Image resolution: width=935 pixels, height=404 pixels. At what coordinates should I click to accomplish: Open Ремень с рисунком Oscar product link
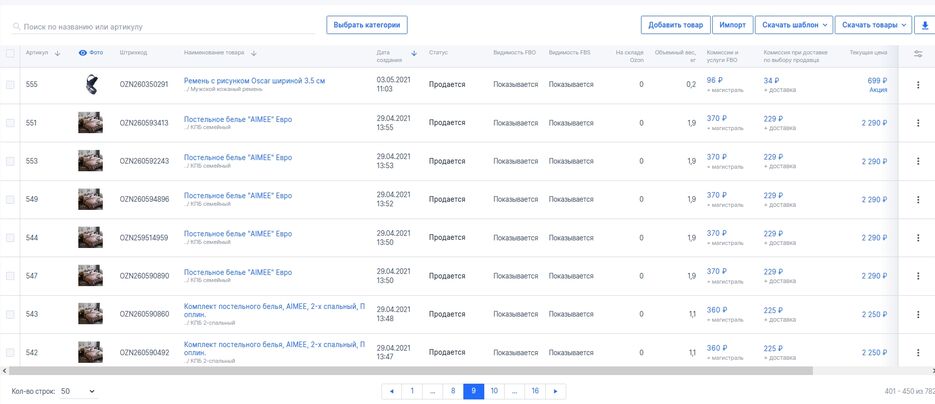[x=255, y=80]
